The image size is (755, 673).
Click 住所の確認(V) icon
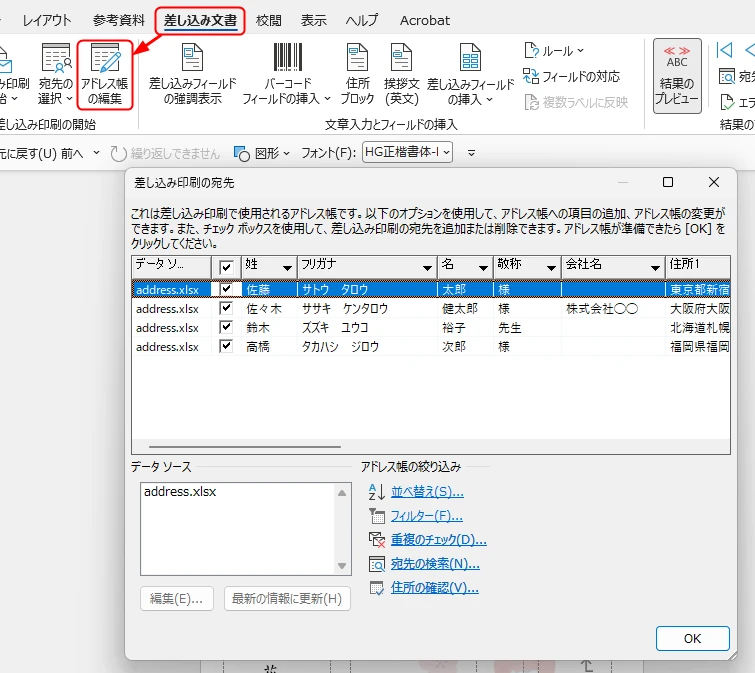pos(377,588)
